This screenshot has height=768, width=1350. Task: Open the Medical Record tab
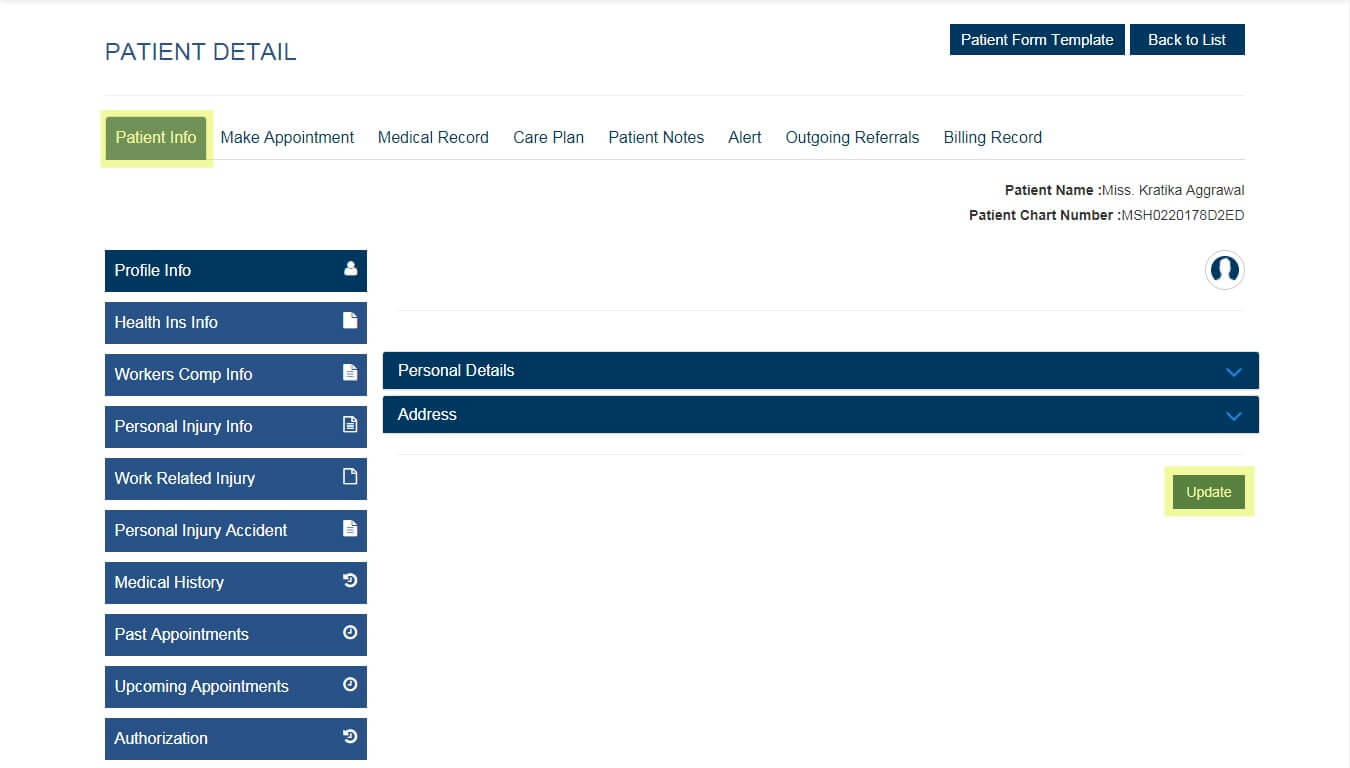[x=433, y=138]
